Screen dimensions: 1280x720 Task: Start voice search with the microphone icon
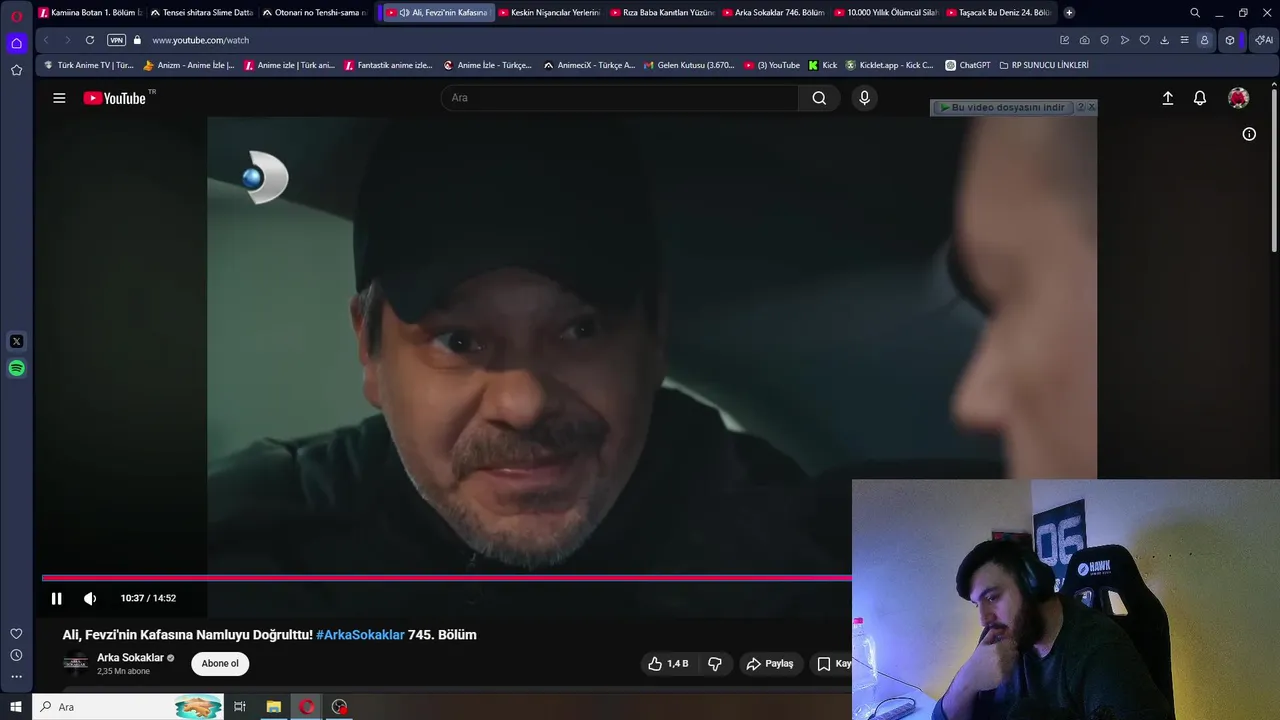(865, 98)
